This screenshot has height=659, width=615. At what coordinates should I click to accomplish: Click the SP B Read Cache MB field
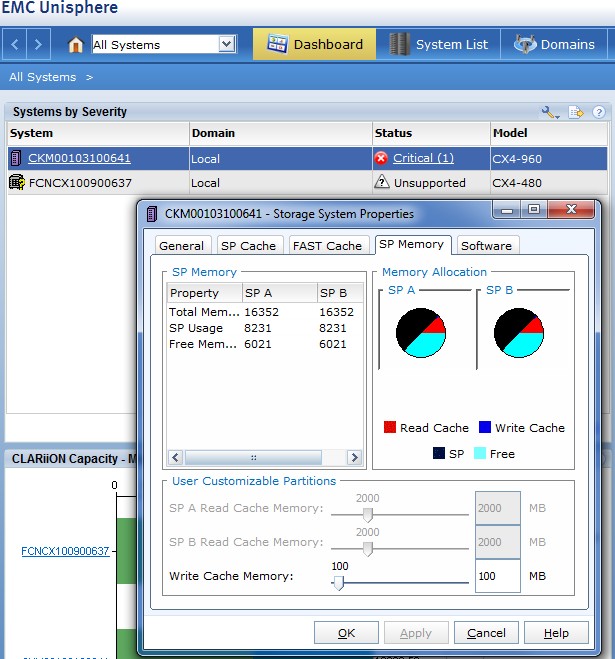pos(498,542)
